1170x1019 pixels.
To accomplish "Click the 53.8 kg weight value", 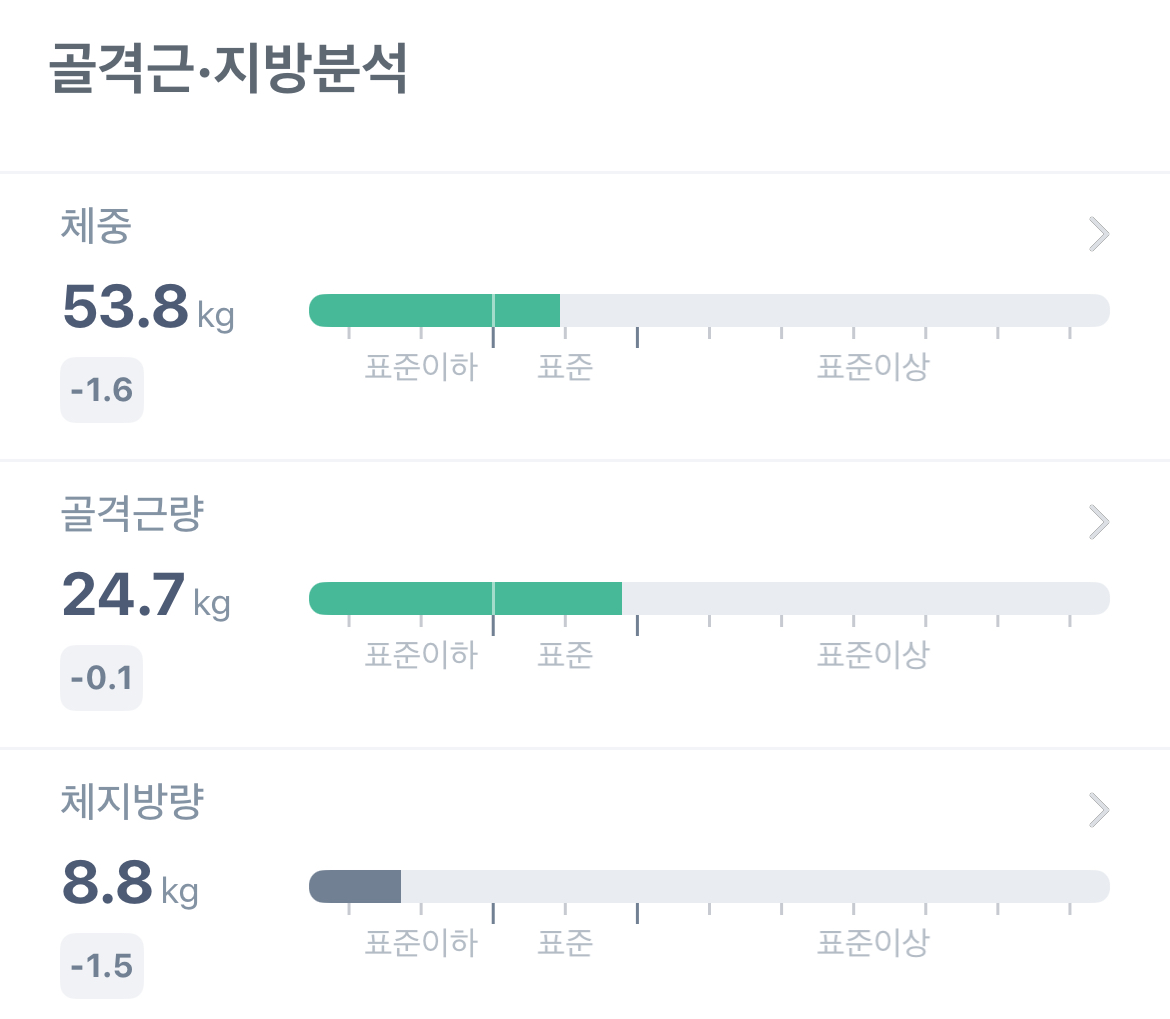I will pos(148,307).
